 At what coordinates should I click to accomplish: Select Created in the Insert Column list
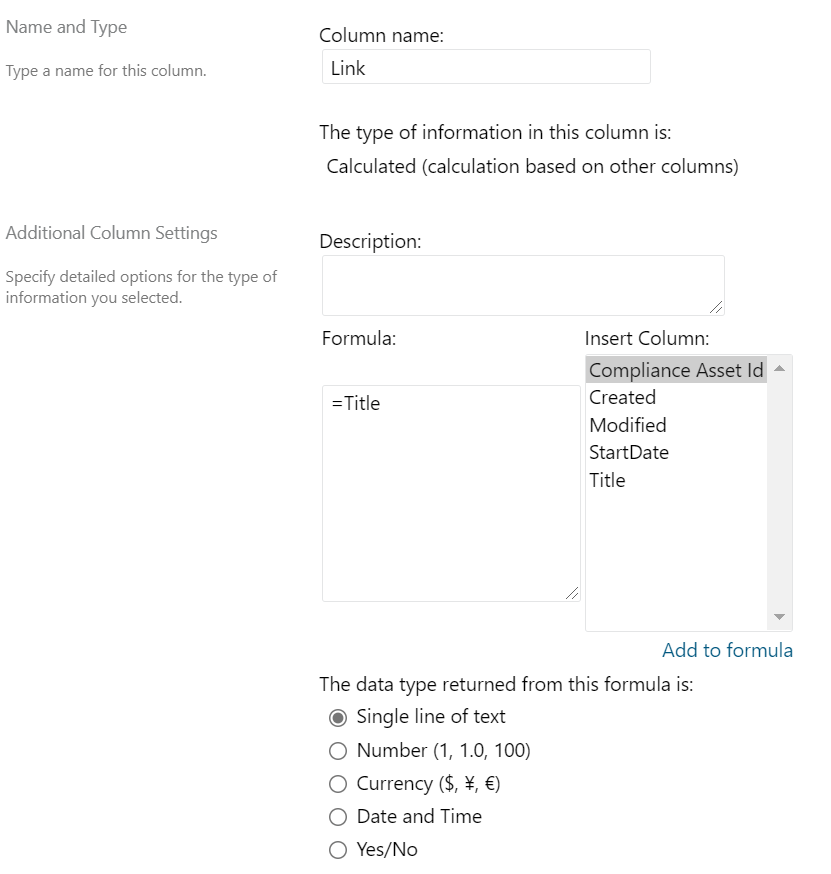pyautogui.click(x=622, y=397)
